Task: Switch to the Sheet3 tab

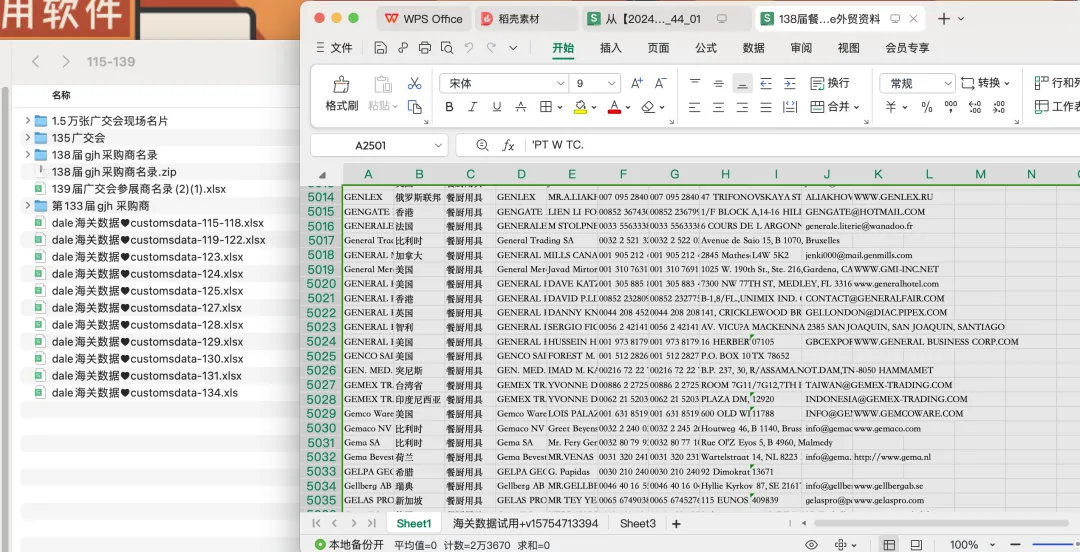Action: [x=638, y=524]
